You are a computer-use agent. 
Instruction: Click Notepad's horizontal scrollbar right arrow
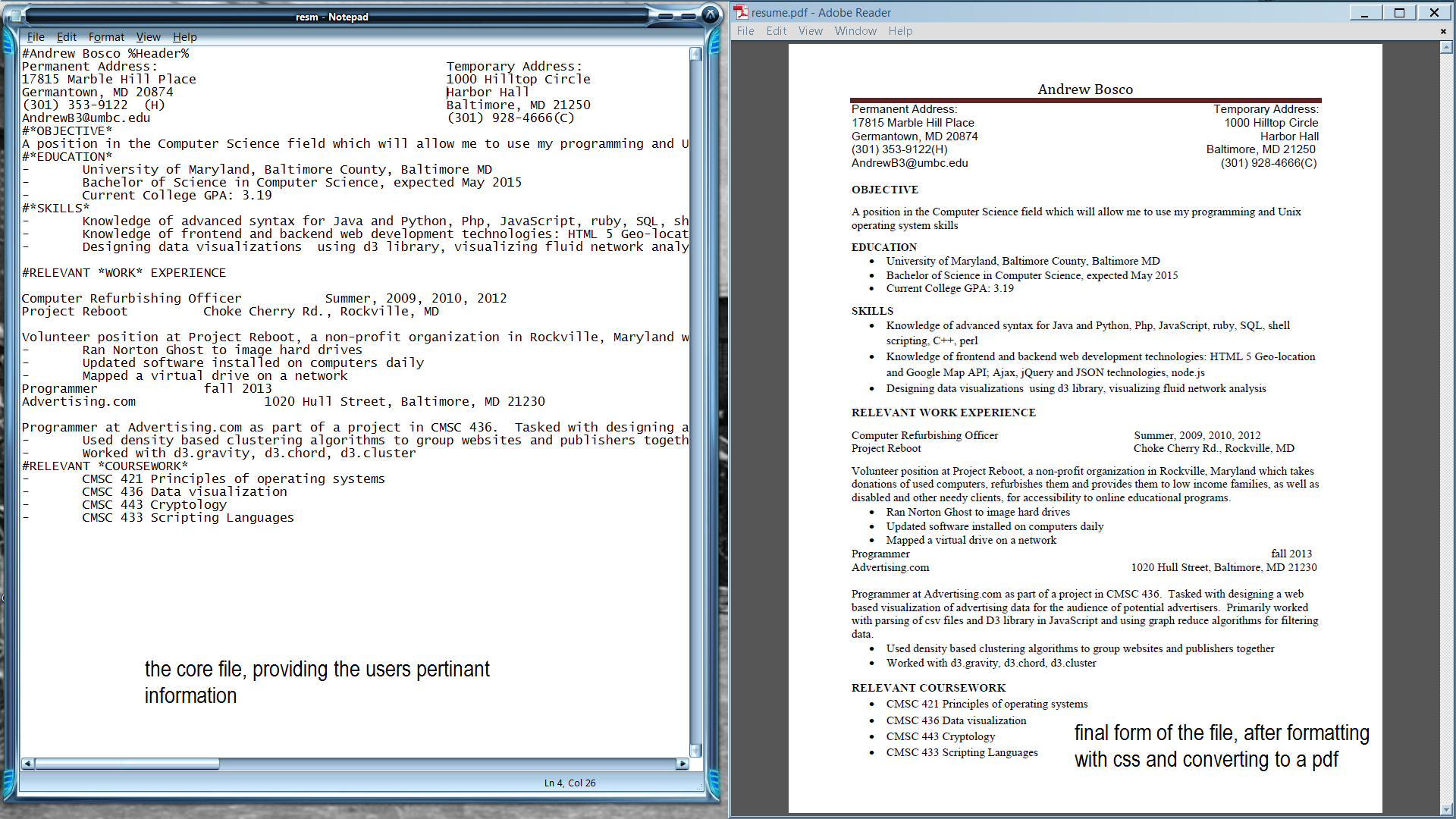click(682, 764)
